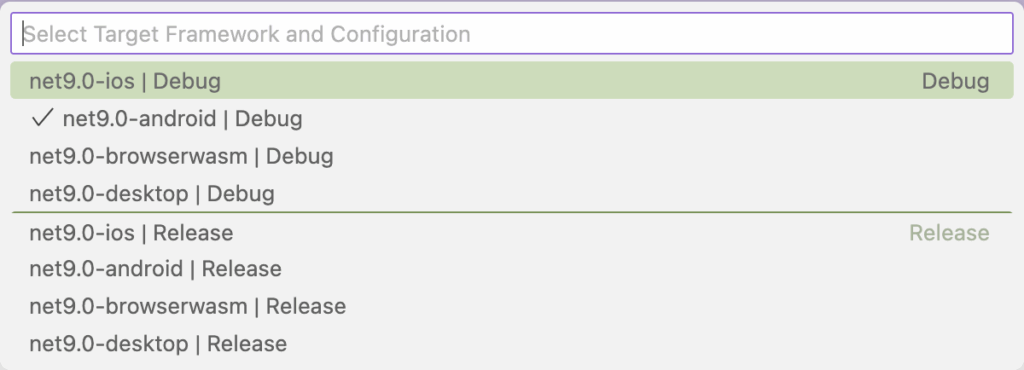Screen dimensions: 1024x370
Task: Click the text cursor in the search box
Action: [24, 34]
